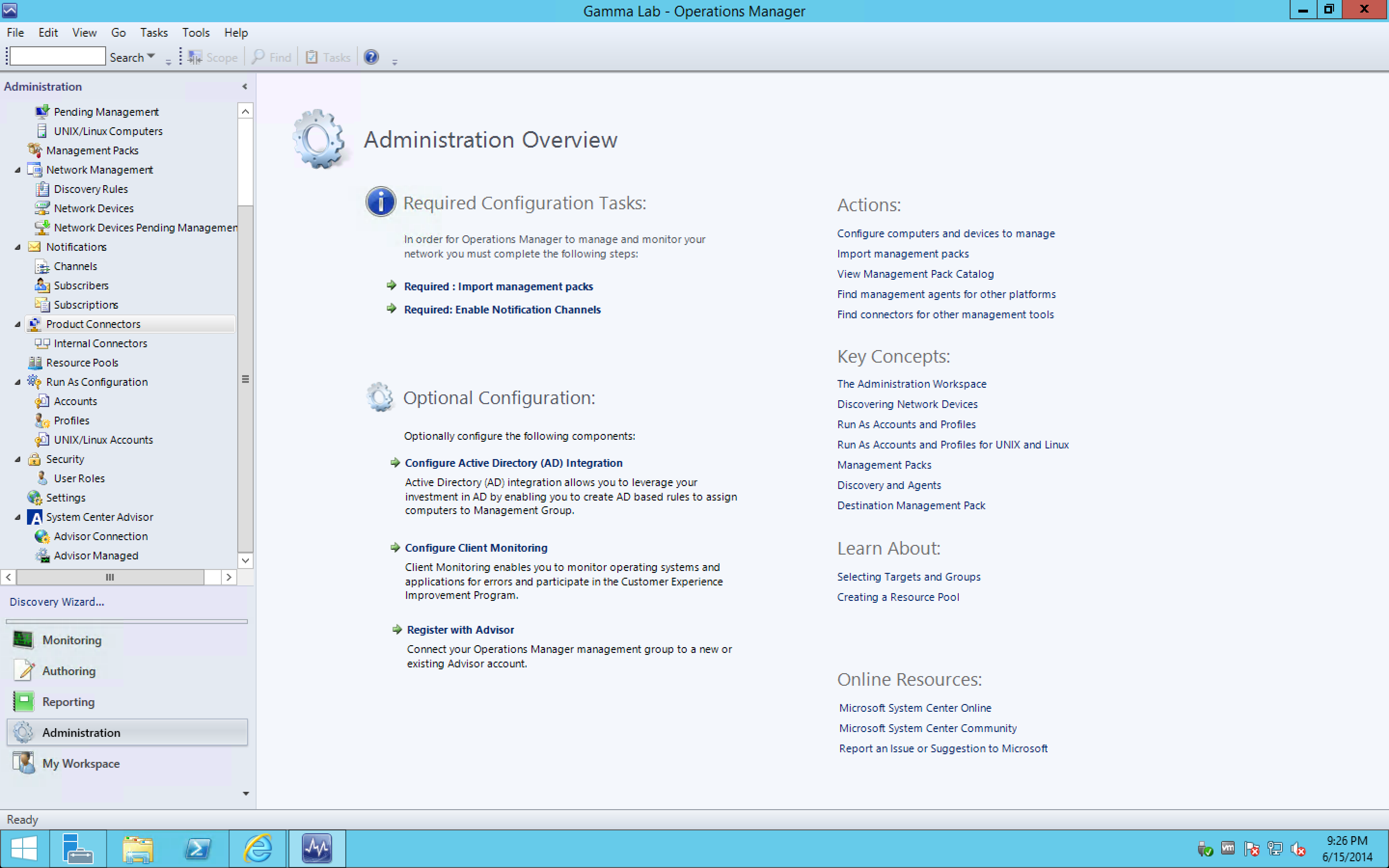1389x868 pixels.
Task: Select My Workspace icon in navigation pane
Action: click(24, 763)
